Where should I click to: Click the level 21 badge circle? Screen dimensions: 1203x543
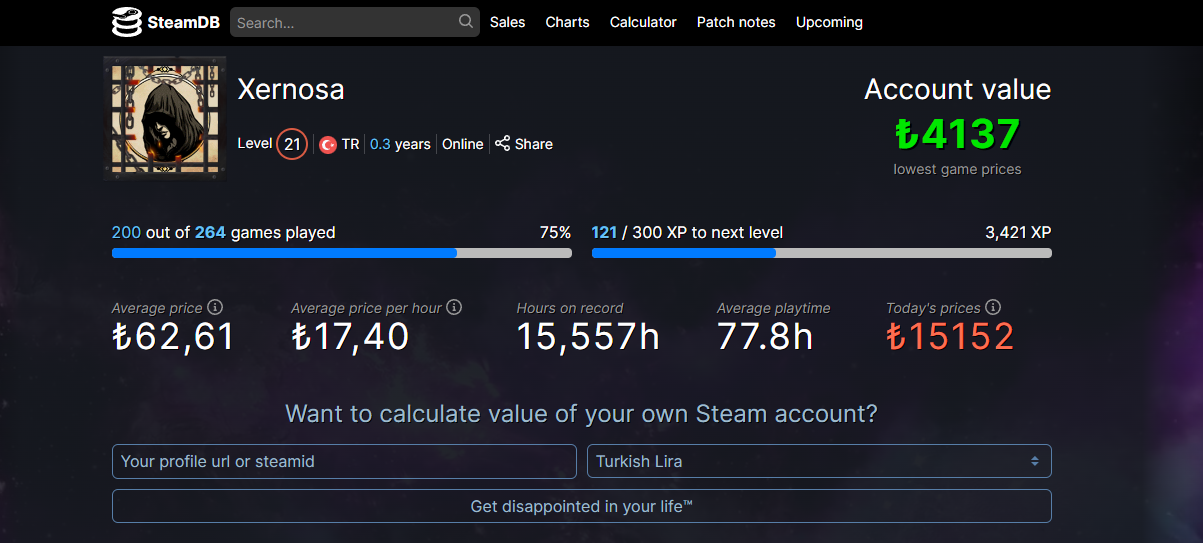(x=292, y=144)
